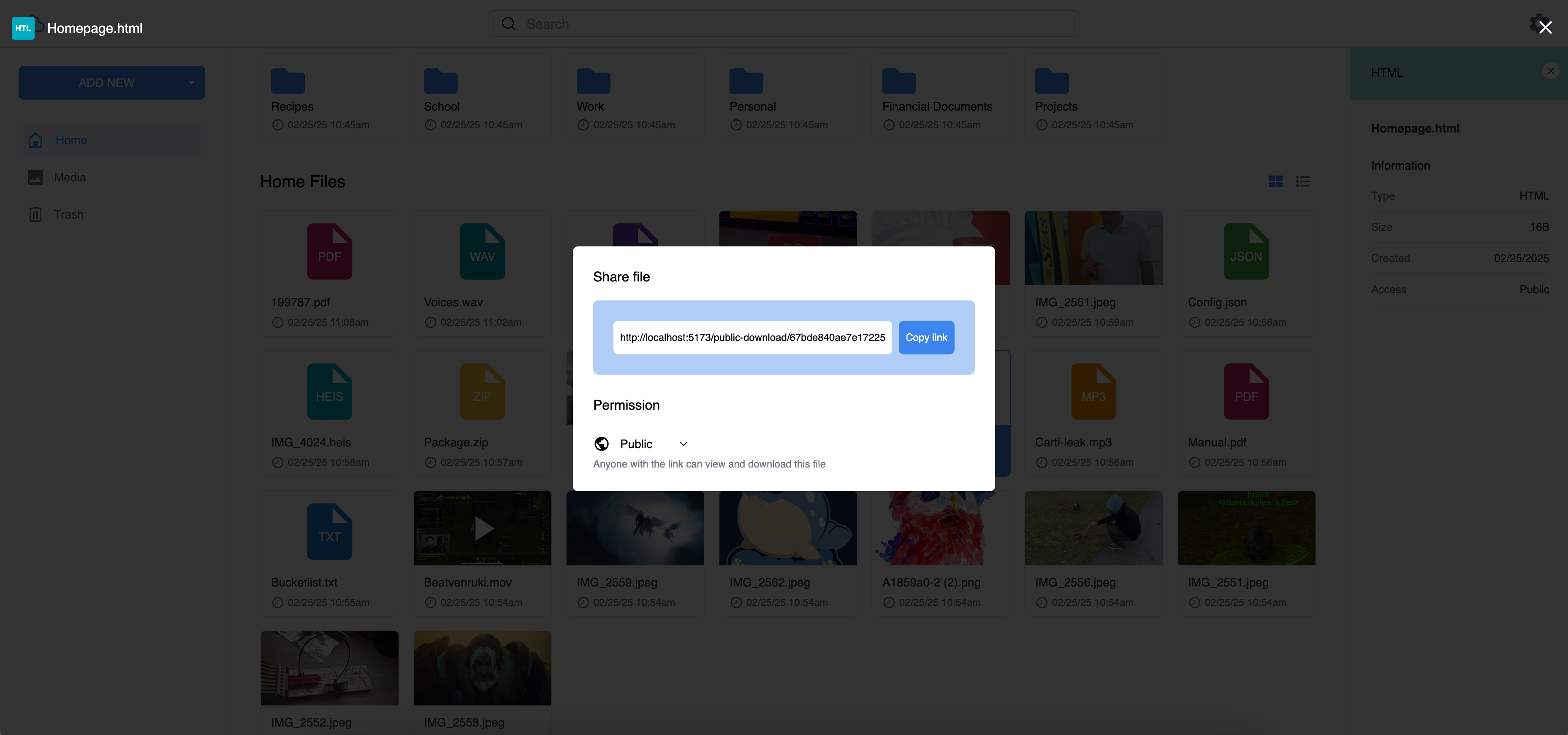Screen dimensions: 1568x735
Task: Click the Trash bin icon
Action: (35, 214)
